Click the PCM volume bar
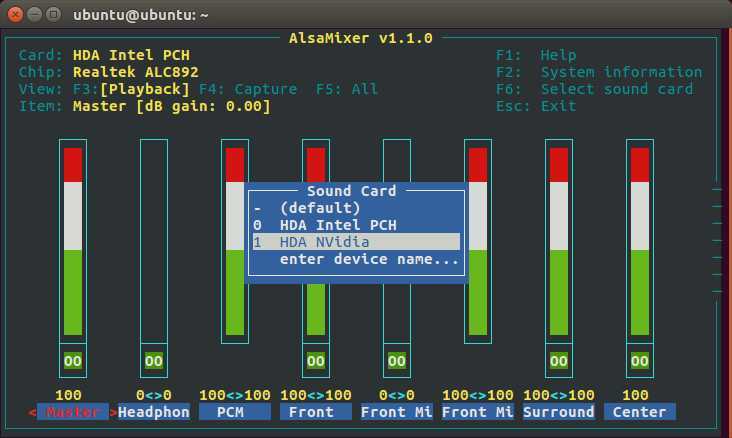 (x=235, y=241)
